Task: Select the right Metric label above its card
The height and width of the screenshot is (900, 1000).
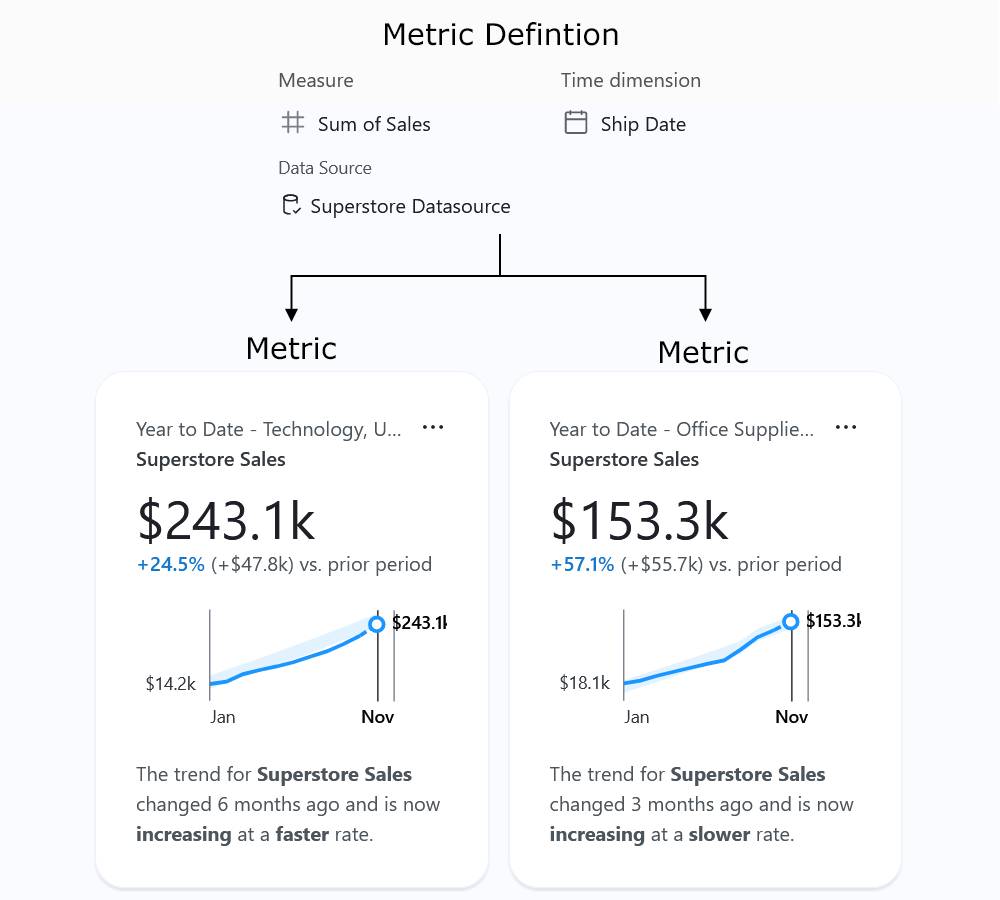Action: (704, 352)
